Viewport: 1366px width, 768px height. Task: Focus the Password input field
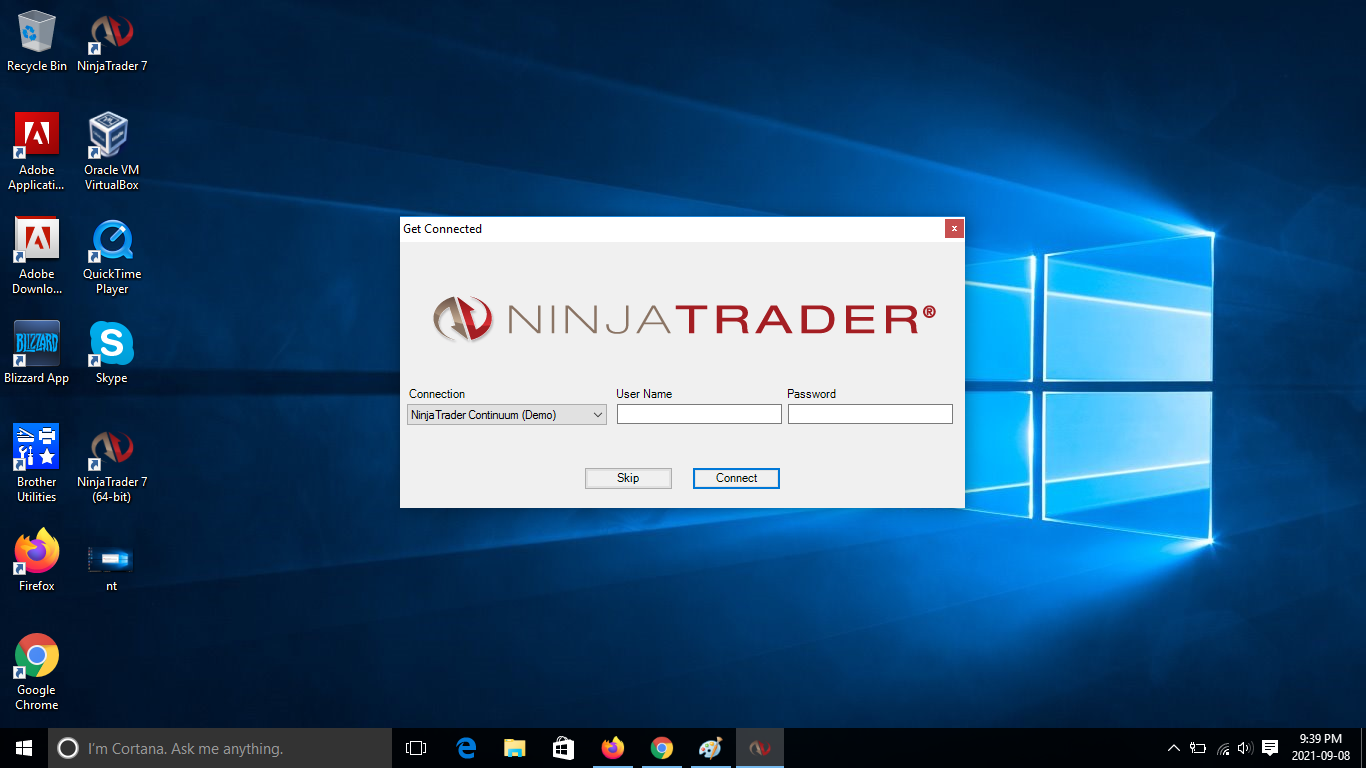[x=870, y=414]
